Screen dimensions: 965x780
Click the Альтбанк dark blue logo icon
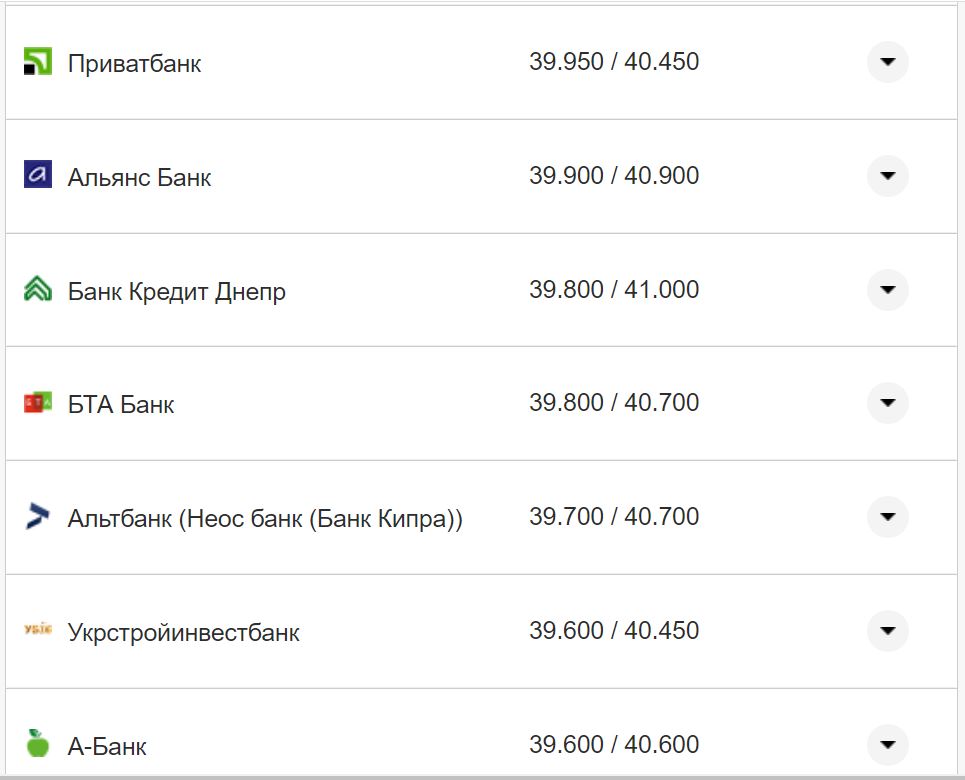(37, 517)
